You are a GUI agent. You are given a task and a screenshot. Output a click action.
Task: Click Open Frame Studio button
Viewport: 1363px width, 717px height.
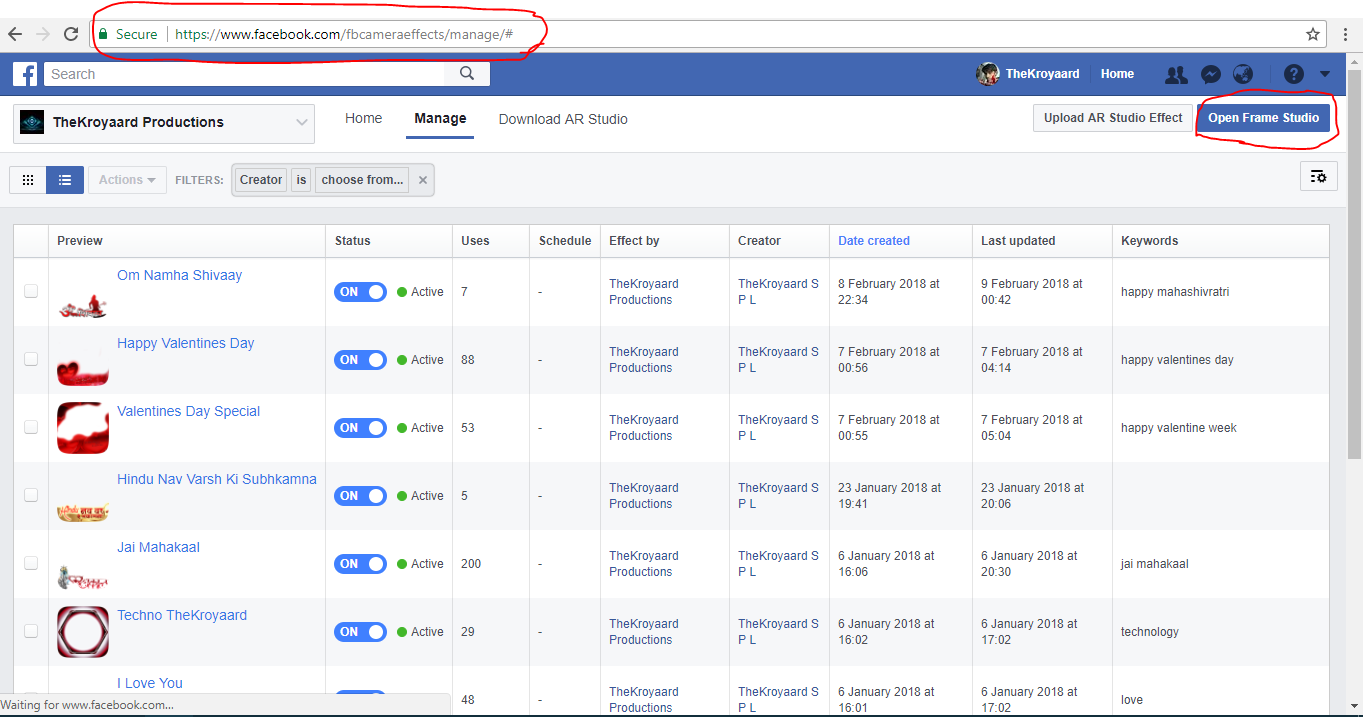click(1264, 118)
